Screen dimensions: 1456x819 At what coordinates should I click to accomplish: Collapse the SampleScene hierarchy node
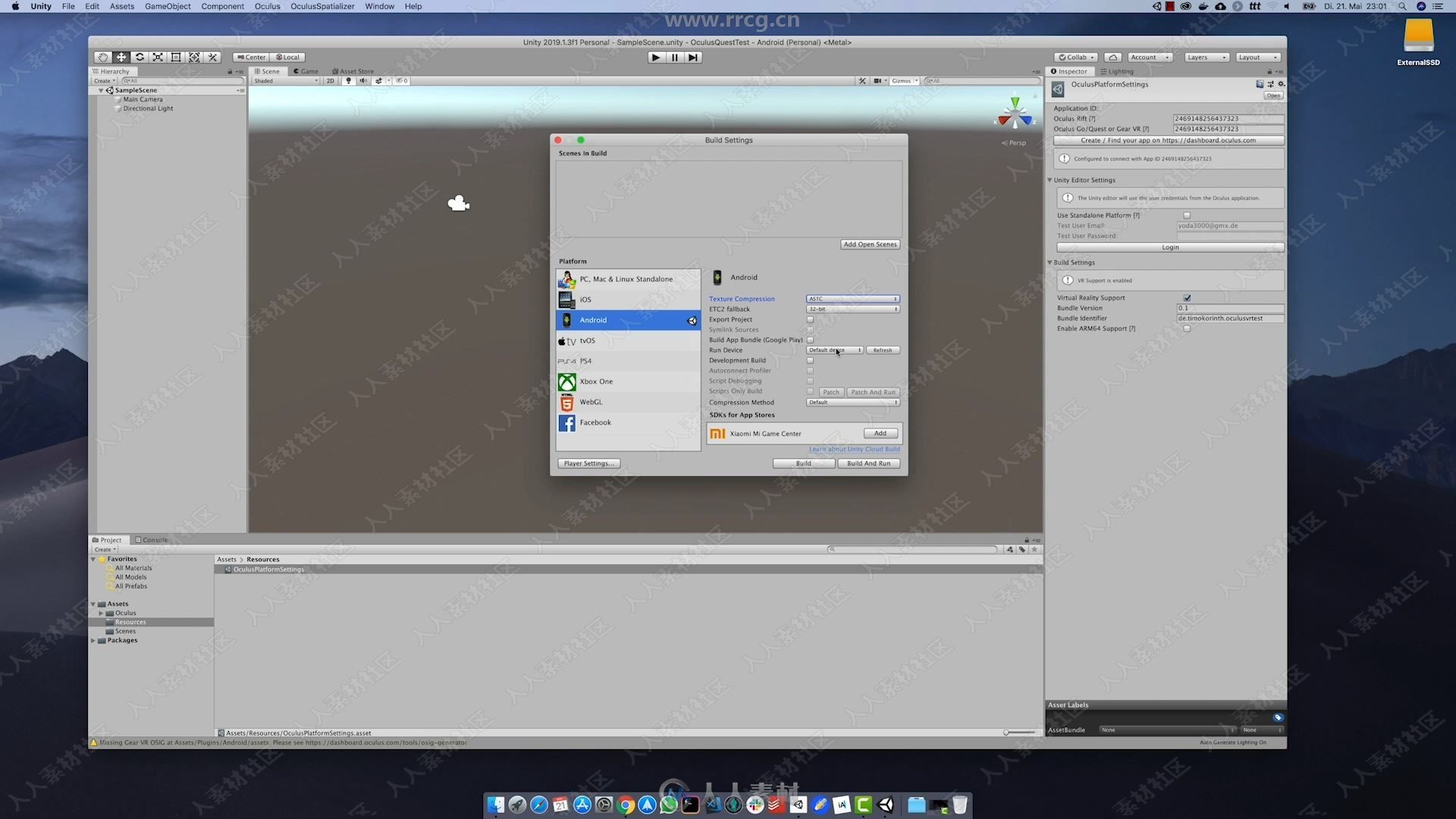tap(101, 90)
